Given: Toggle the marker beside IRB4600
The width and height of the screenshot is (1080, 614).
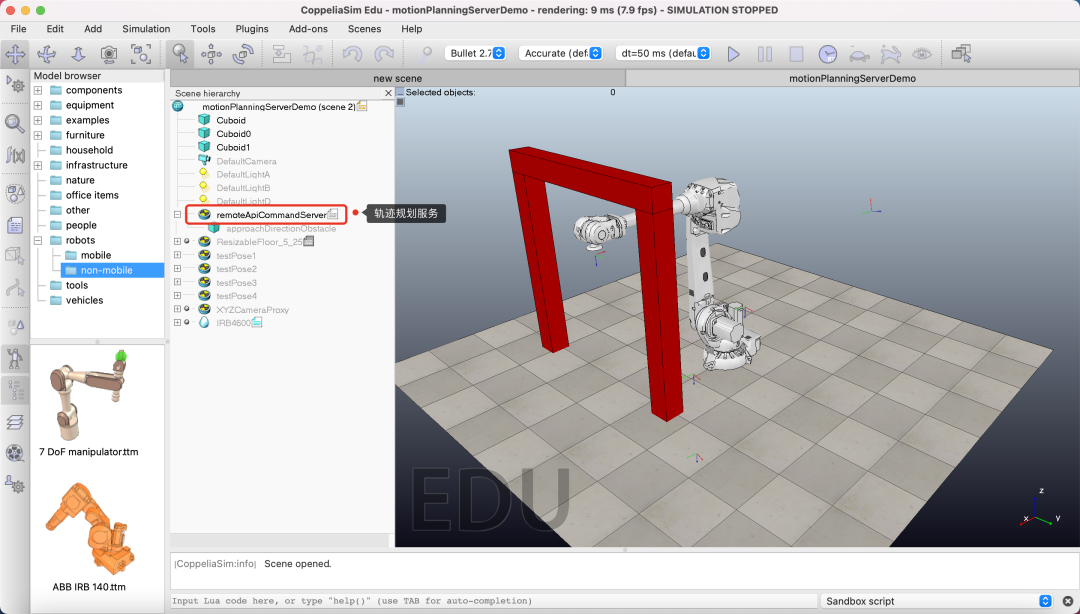Looking at the screenshot, I should (x=186, y=323).
